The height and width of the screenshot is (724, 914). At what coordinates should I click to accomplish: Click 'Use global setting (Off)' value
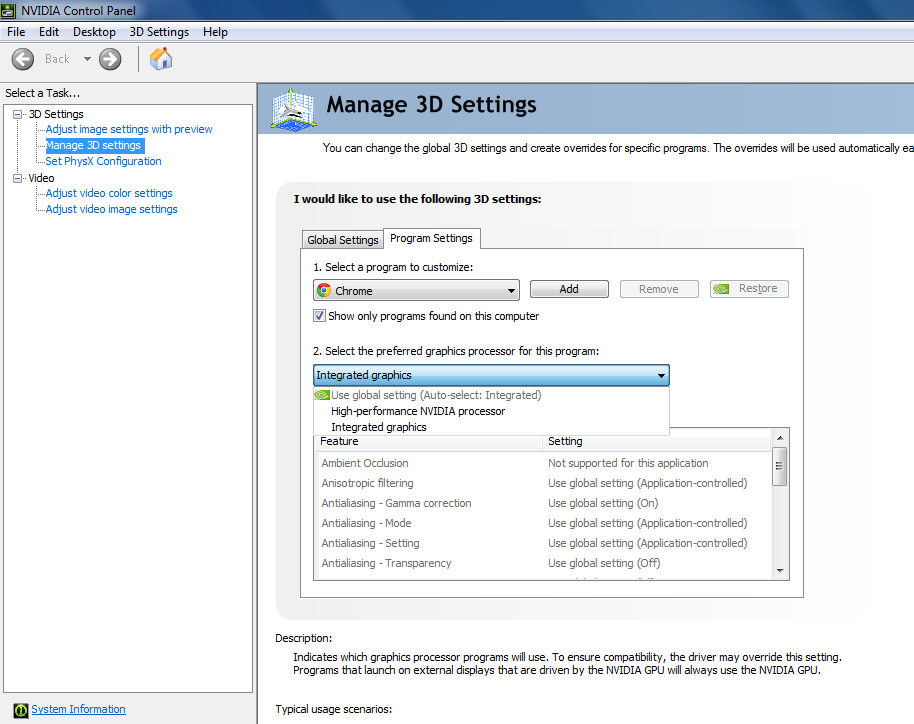point(604,563)
